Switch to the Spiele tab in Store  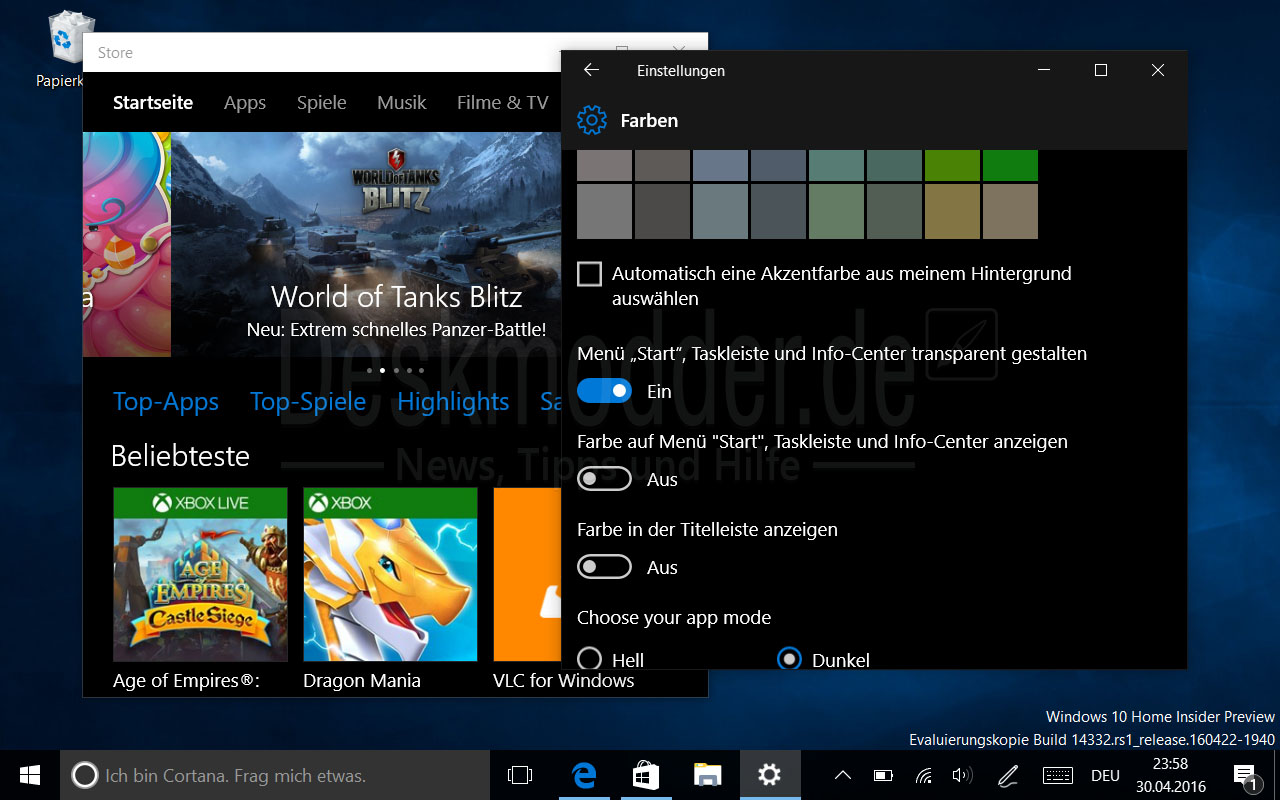coord(322,102)
